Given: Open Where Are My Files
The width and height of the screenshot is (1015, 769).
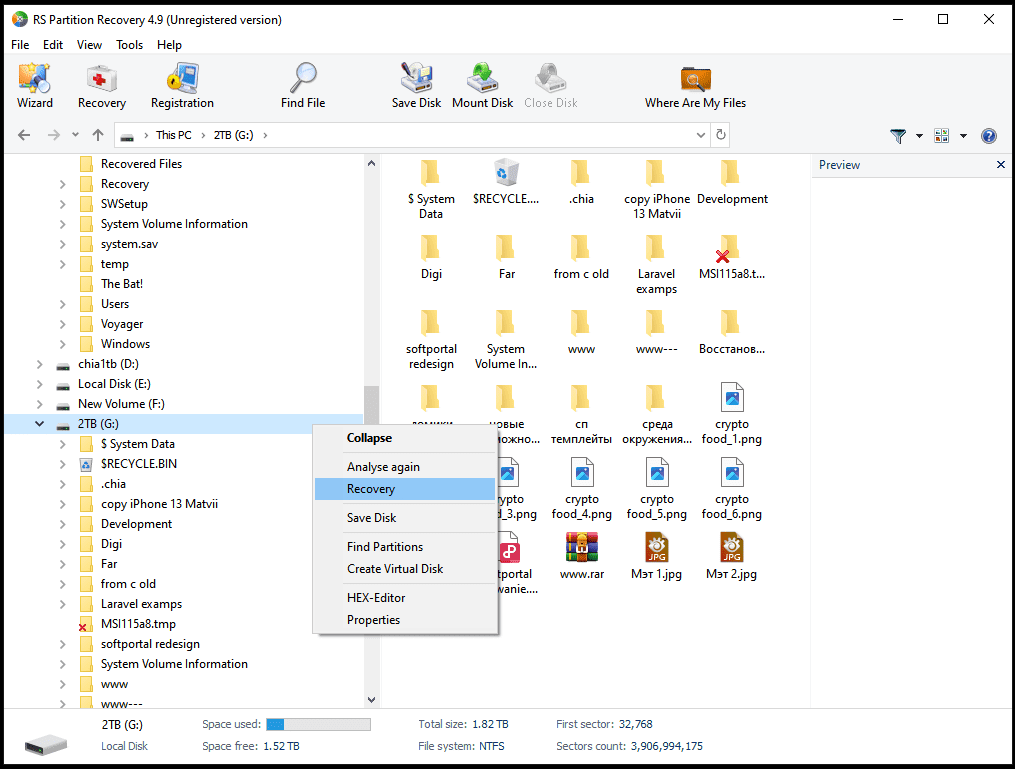Looking at the screenshot, I should click(x=695, y=86).
